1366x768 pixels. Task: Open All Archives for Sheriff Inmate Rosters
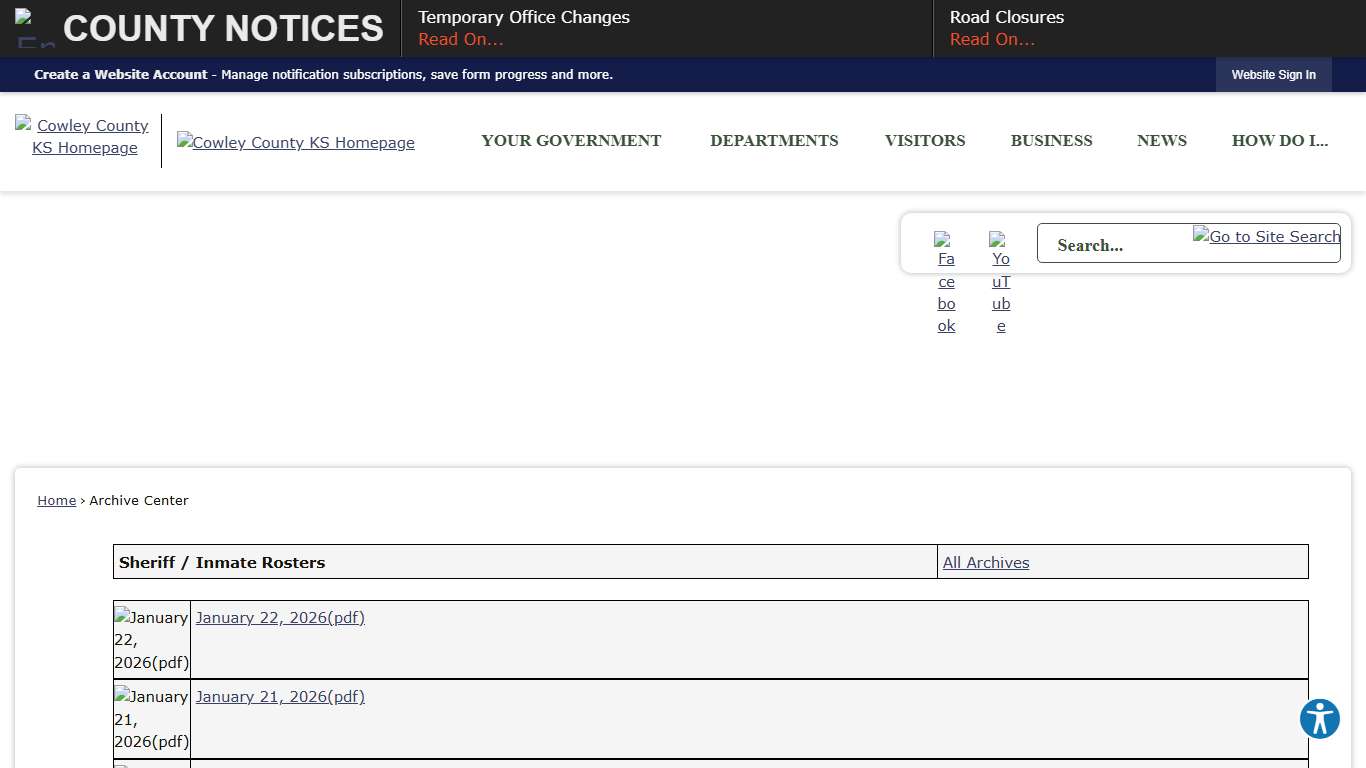(x=985, y=562)
